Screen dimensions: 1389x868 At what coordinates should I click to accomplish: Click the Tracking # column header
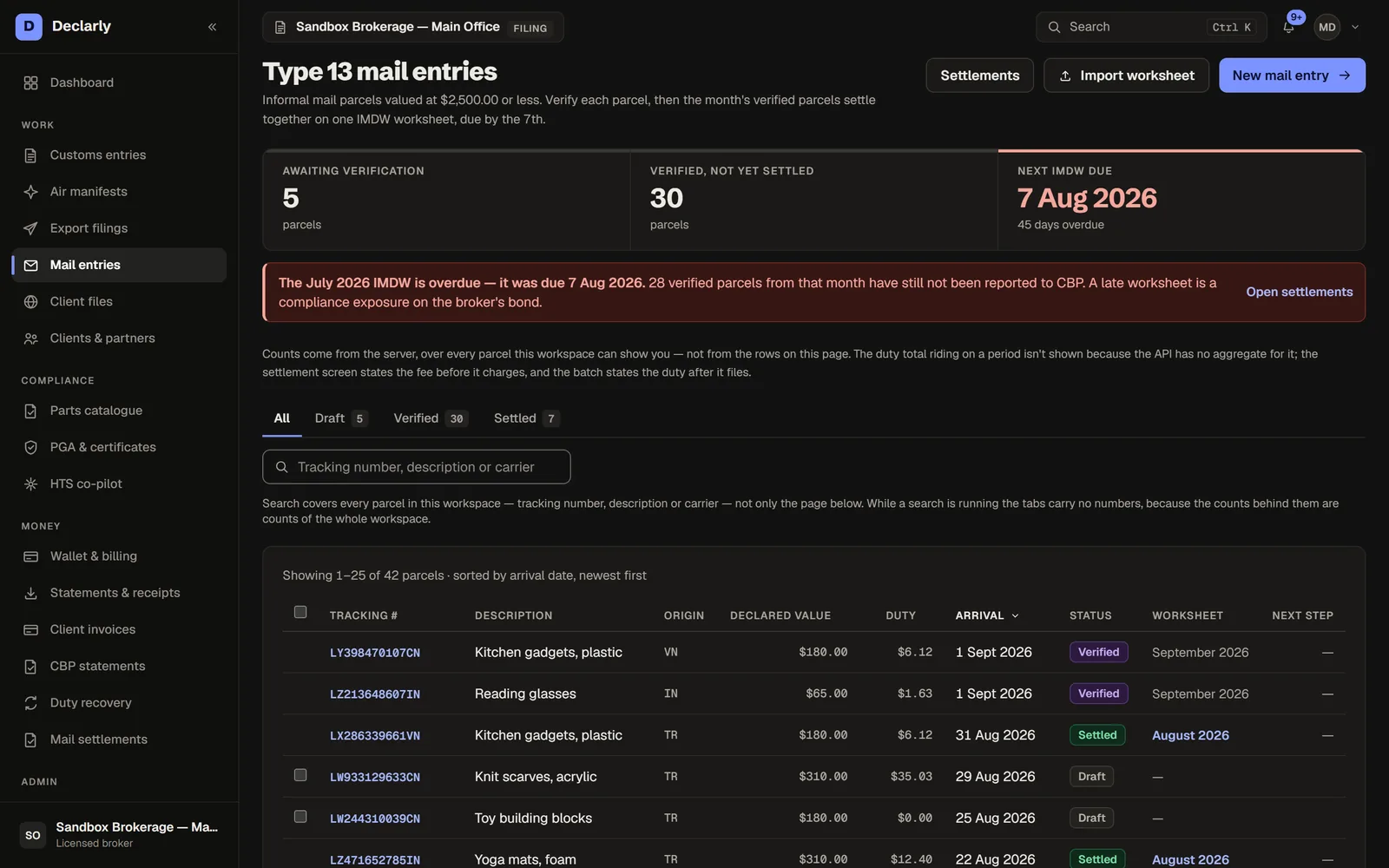(x=363, y=615)
